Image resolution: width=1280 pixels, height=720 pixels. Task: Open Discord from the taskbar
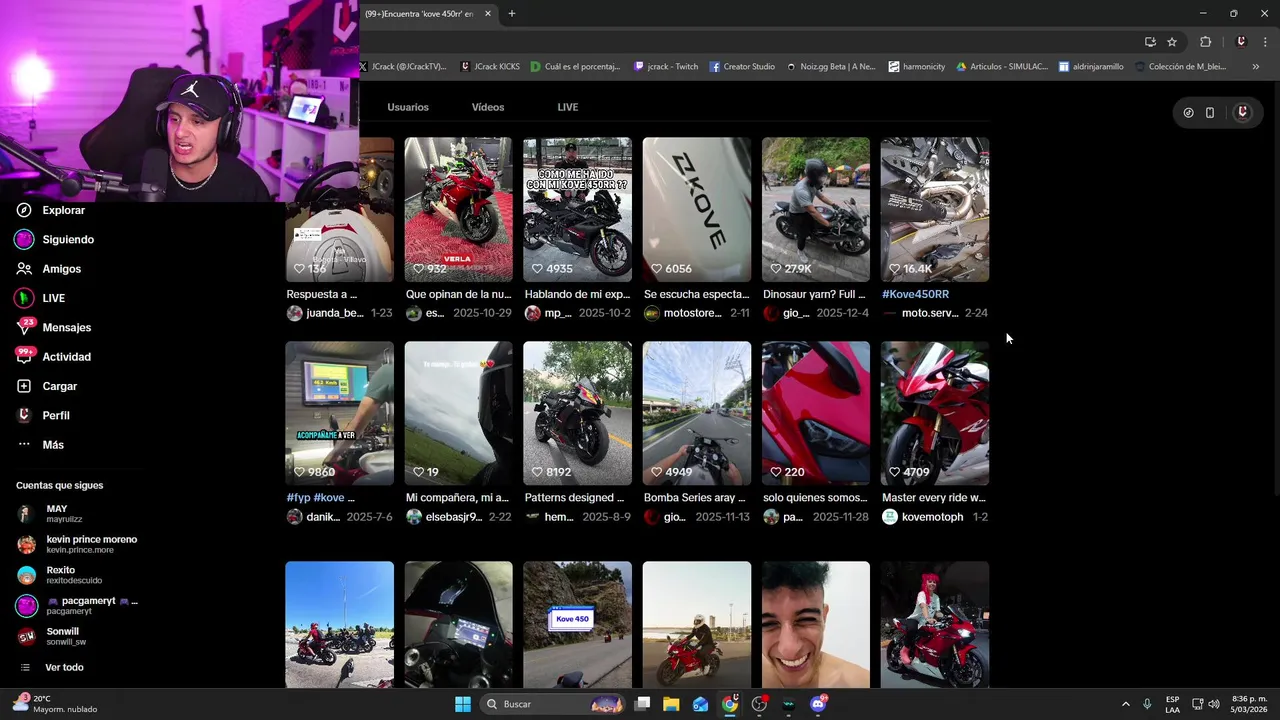tap(818, 704)
